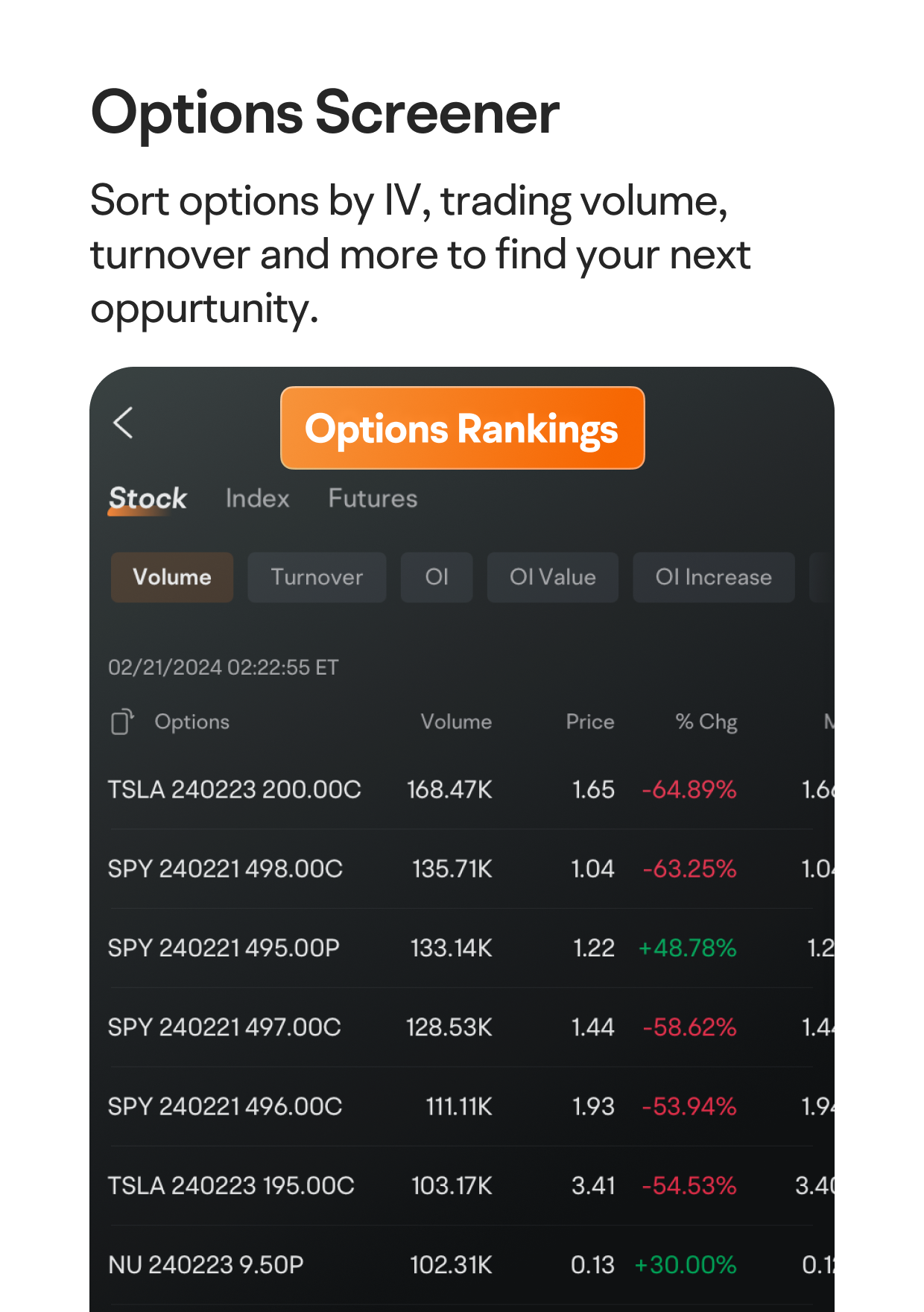Open the SPY 240221 497.00C row

[224, 1027]
